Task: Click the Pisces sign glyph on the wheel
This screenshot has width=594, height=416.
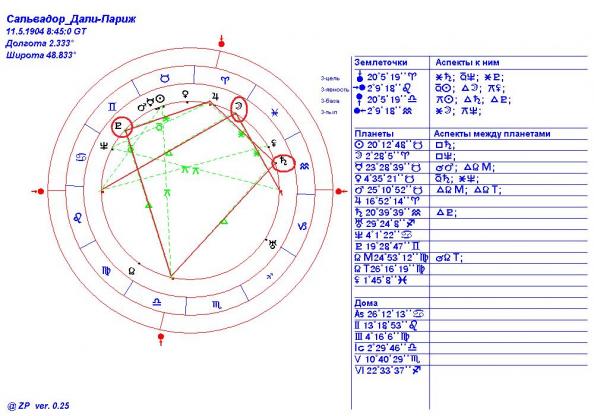Action: pyautogui.click(x=275, y=113)
